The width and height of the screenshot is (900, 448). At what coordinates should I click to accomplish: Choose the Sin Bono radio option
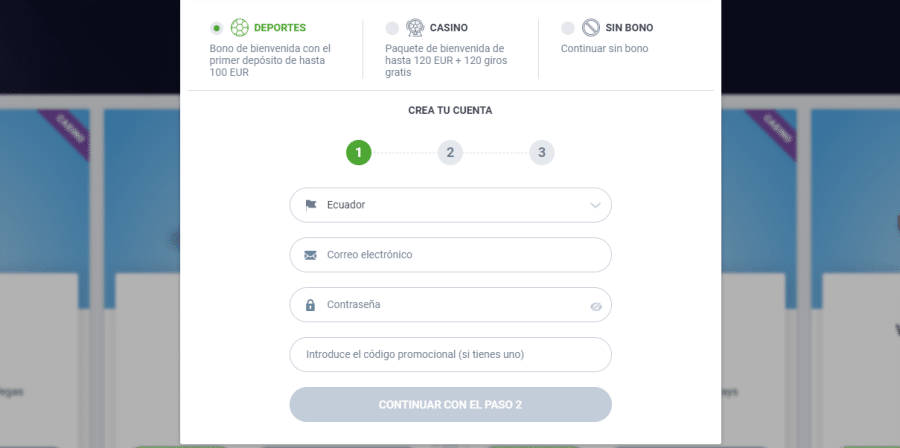[568, 28]
